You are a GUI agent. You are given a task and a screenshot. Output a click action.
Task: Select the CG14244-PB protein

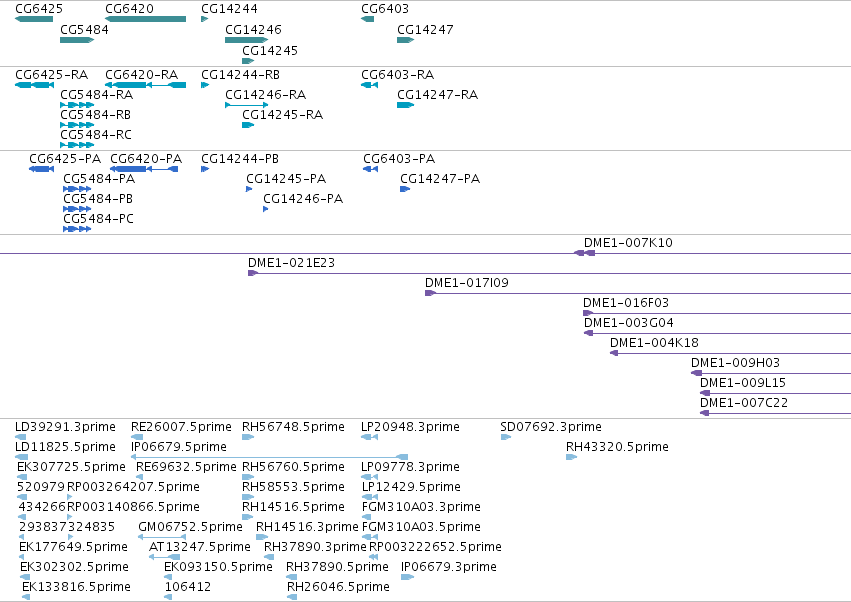[x=205, y=169]
